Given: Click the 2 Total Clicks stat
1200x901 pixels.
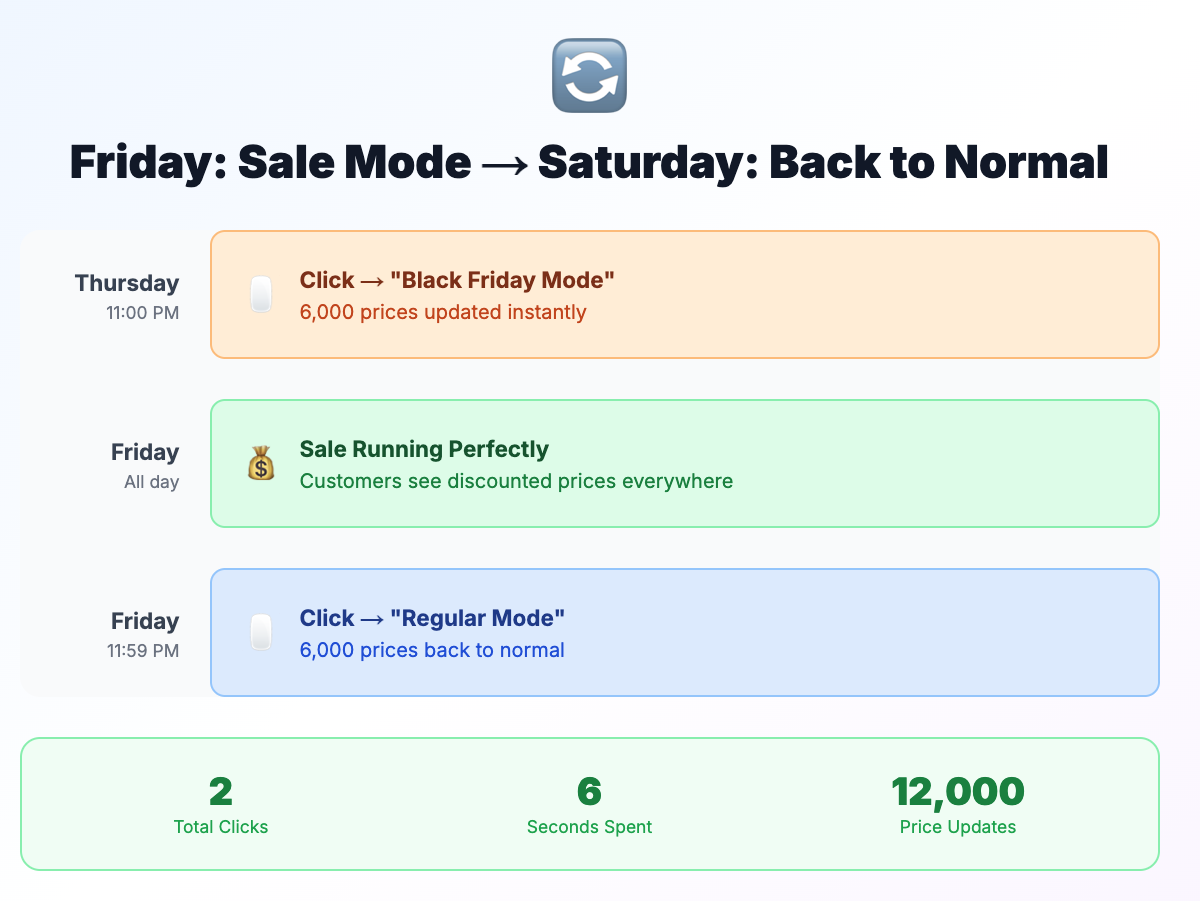Looking at the screenshot, I should click(221, 804).
